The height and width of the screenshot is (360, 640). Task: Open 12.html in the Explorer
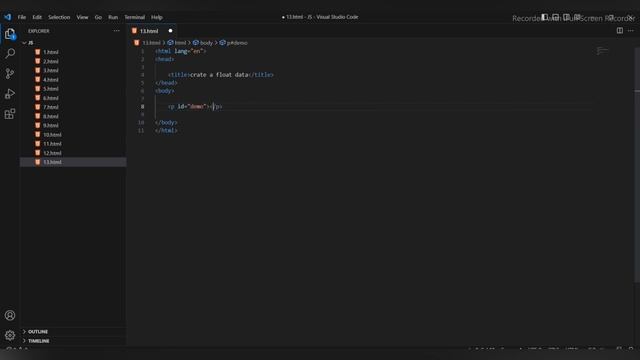[52, 153]
